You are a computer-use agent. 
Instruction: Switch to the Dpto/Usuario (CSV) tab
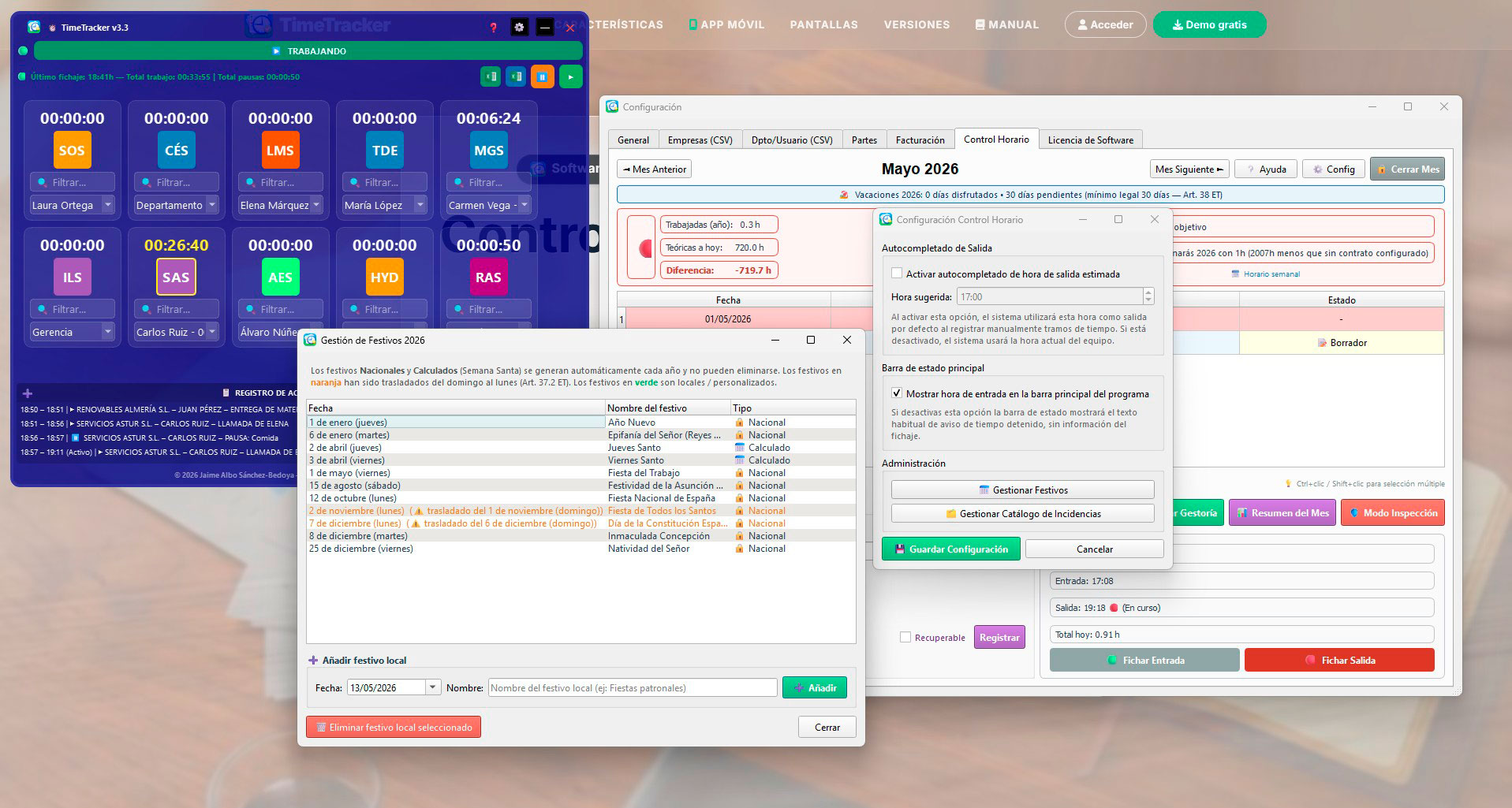tap(792, 140)
